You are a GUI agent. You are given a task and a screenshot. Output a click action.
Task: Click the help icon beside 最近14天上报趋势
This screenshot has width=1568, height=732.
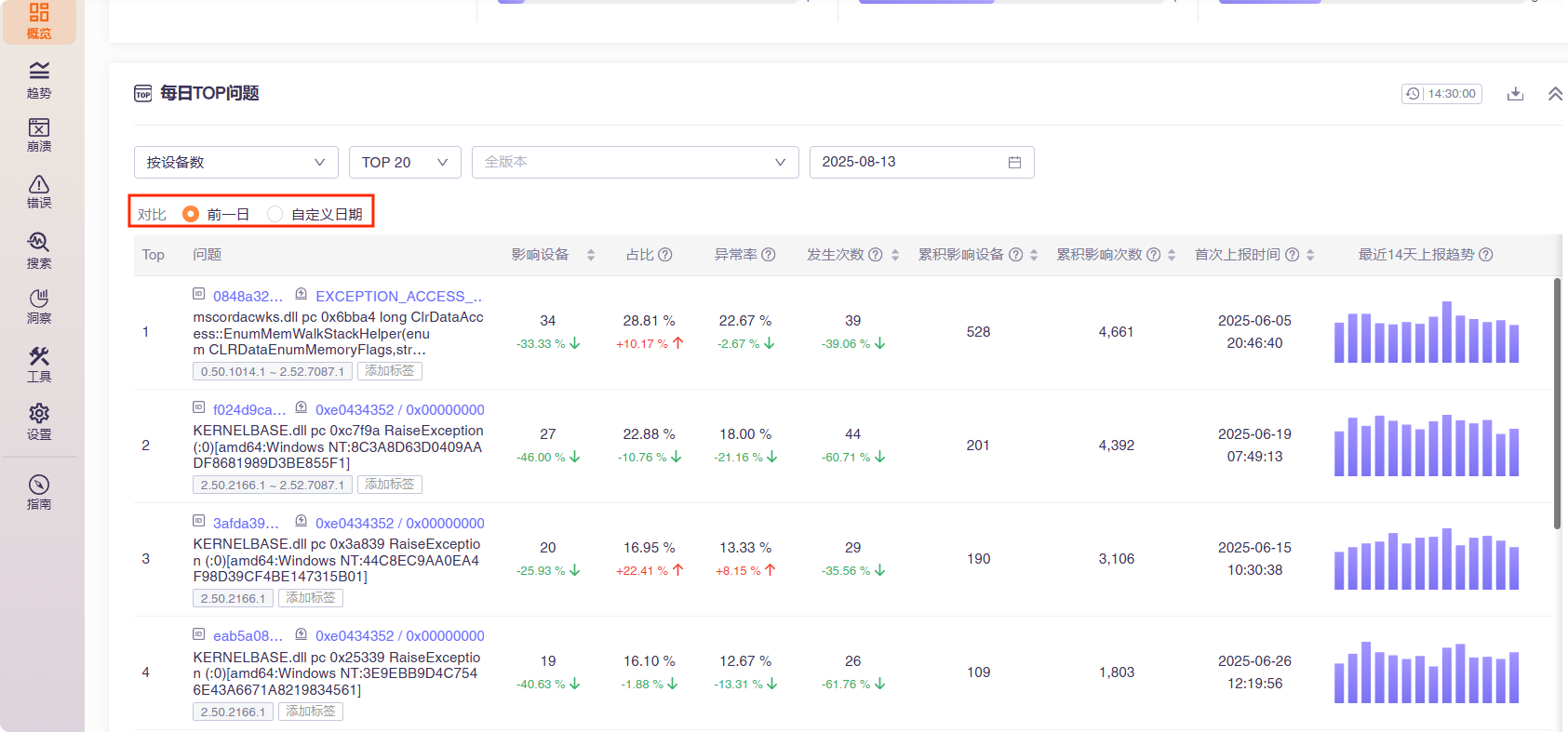1486,255
